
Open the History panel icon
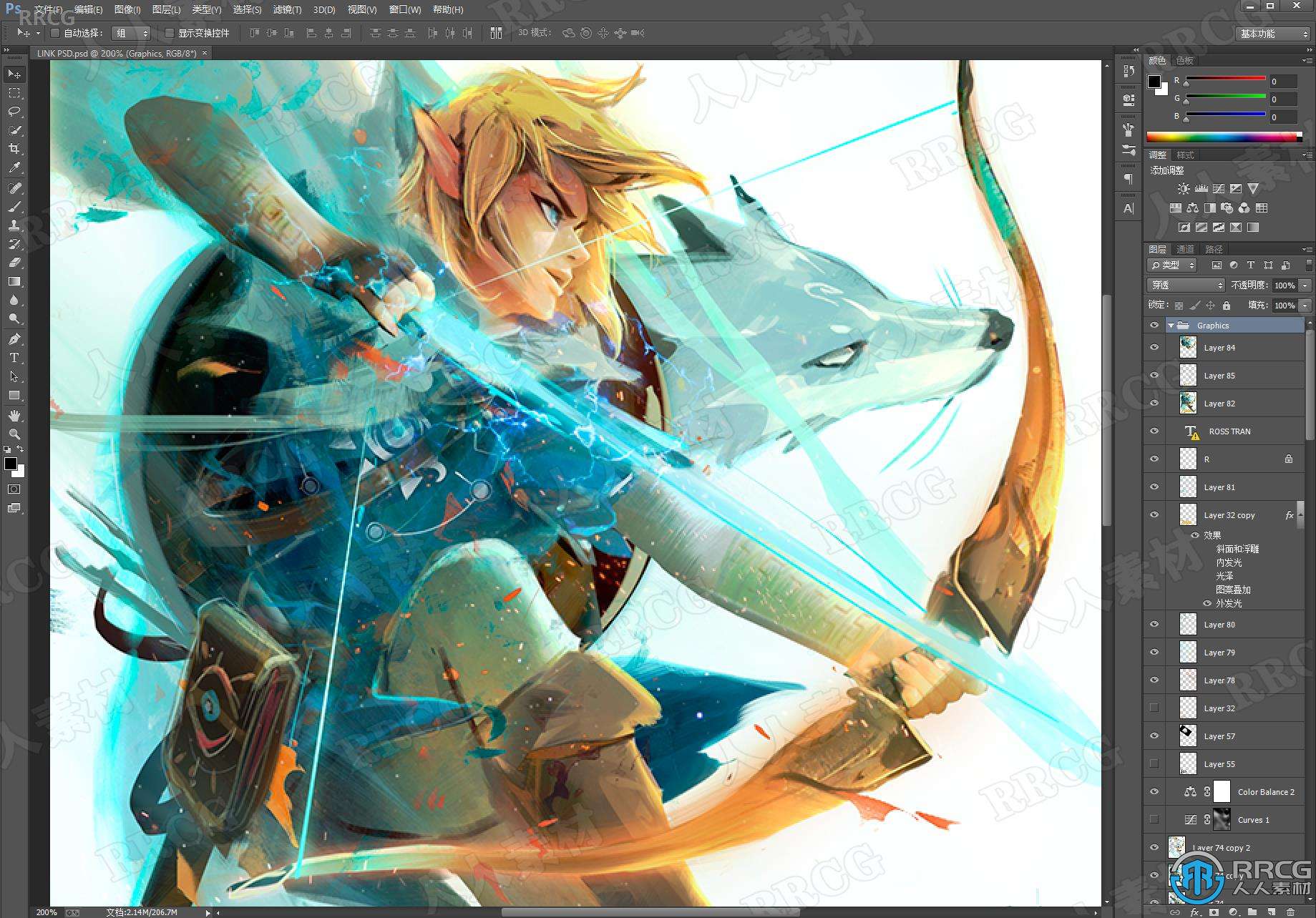(1129, 71)
